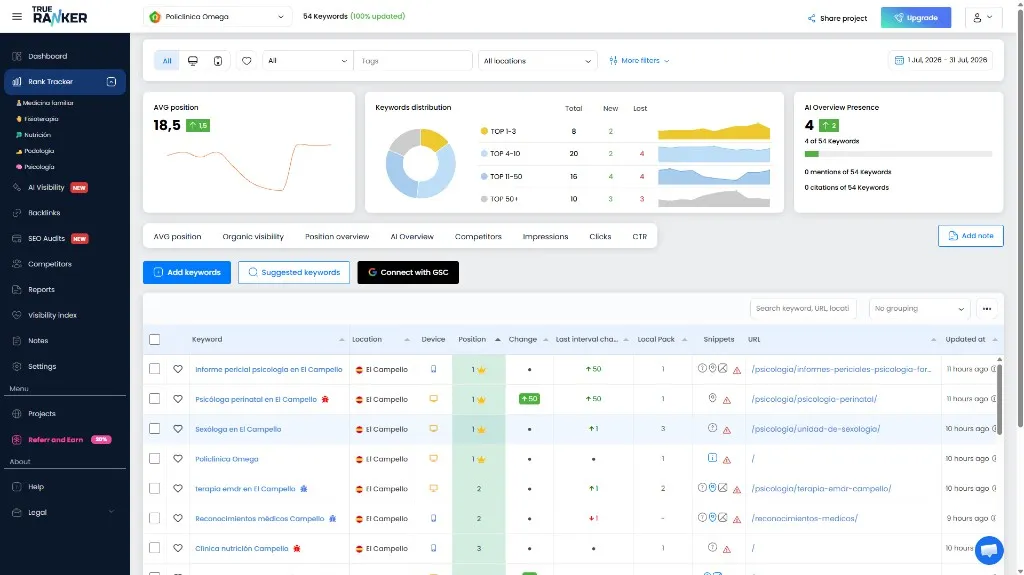Switch to Organic visibility tab

pyautogui.click(x=253, y=237)
